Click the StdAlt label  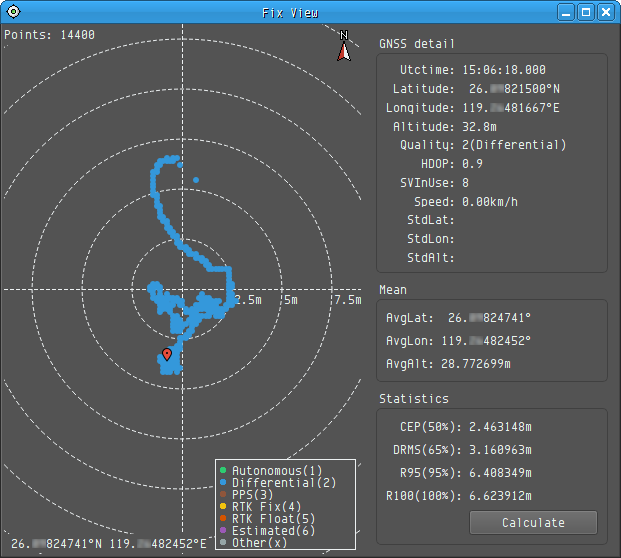[431, 258]
